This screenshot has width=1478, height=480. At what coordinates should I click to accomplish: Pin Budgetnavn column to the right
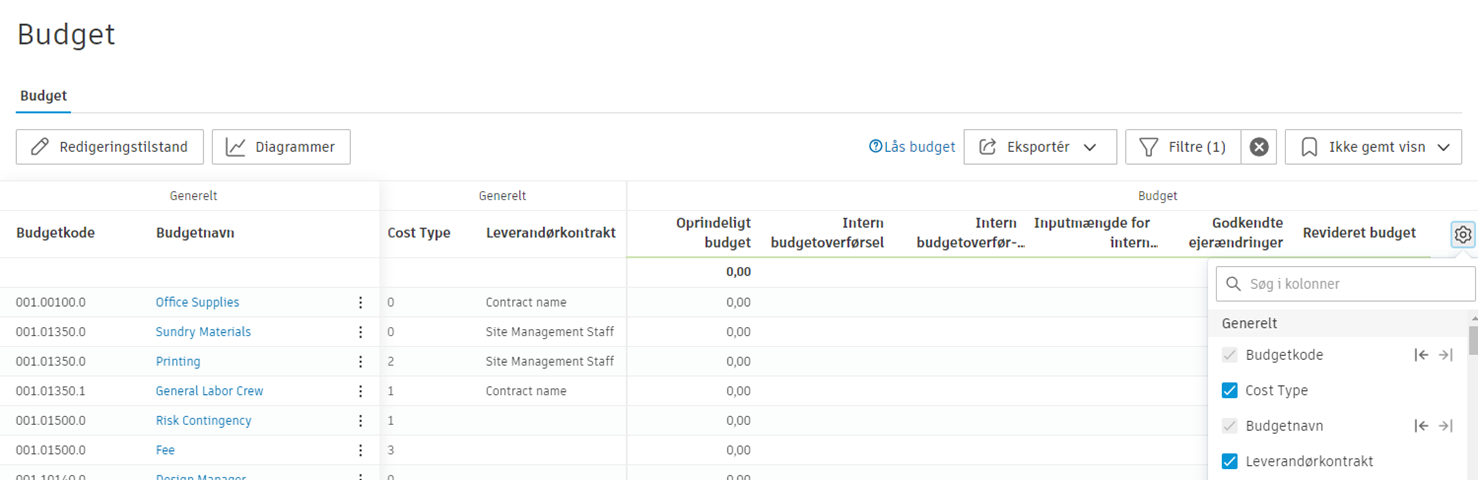click(1445, 426)
